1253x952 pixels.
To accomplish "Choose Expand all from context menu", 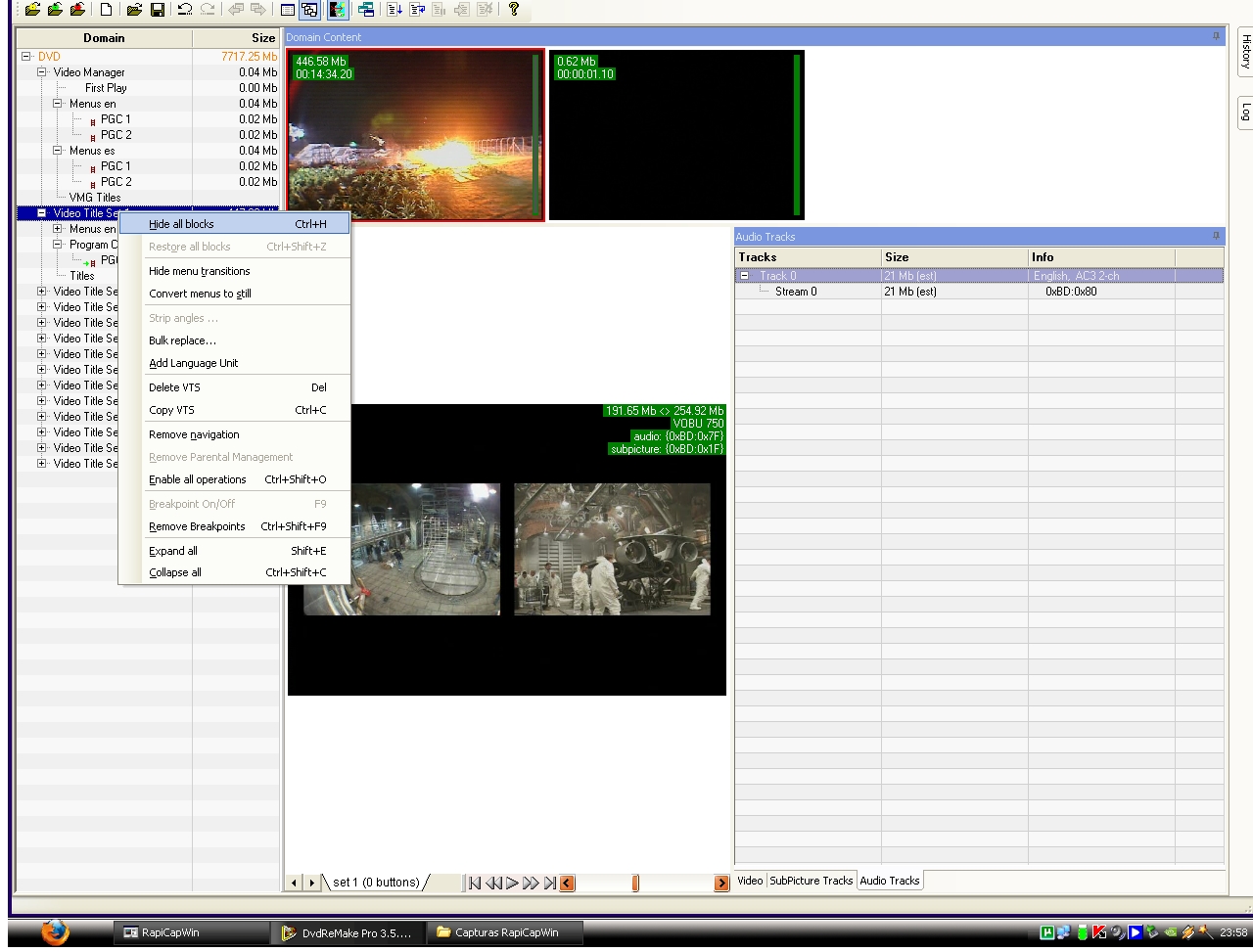I will pyautogui.click(x=234, y=551).
